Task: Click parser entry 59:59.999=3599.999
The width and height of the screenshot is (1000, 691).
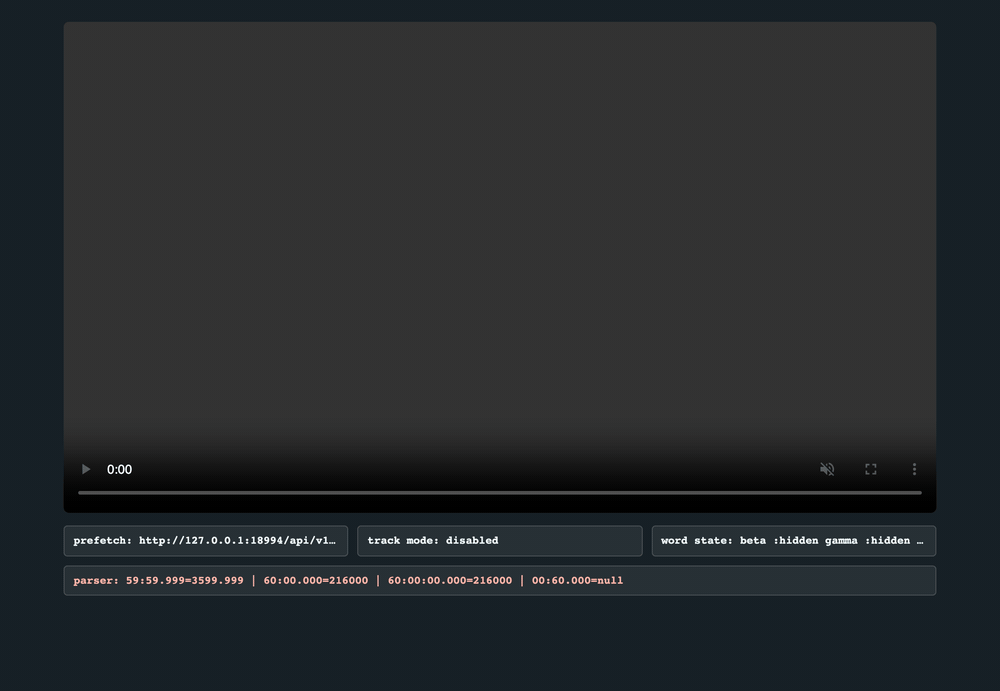Action: pyautogui.click(x=184, y=581)
